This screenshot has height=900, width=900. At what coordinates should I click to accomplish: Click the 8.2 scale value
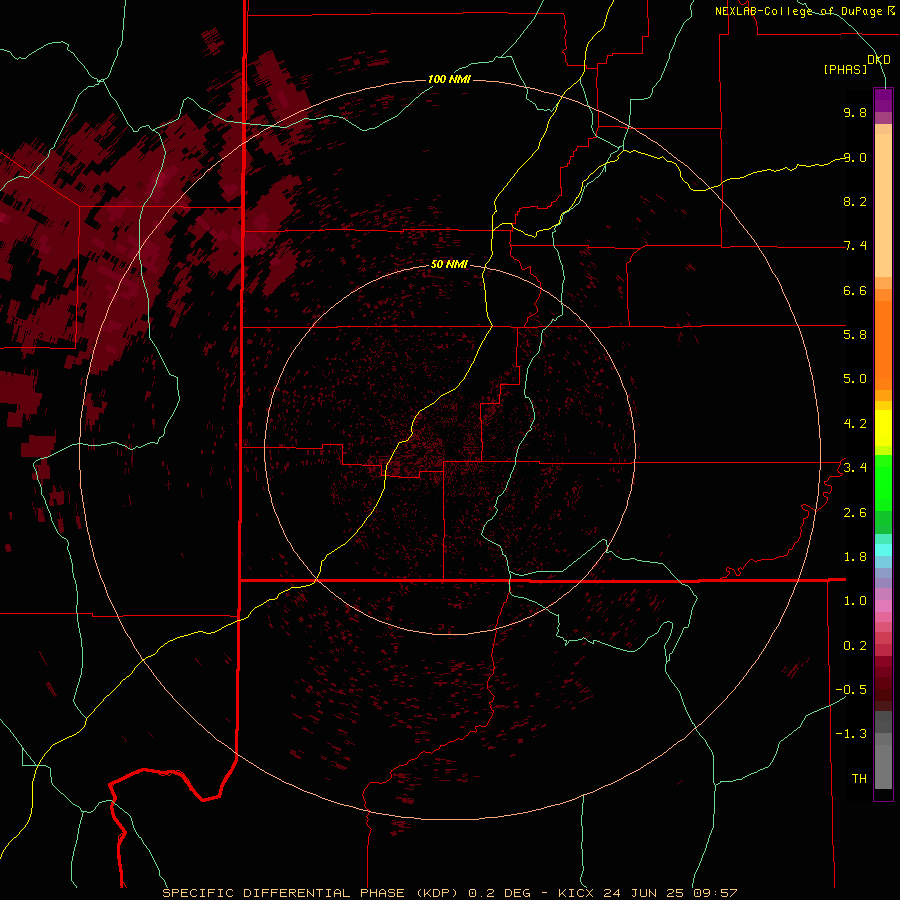[855, 201]
